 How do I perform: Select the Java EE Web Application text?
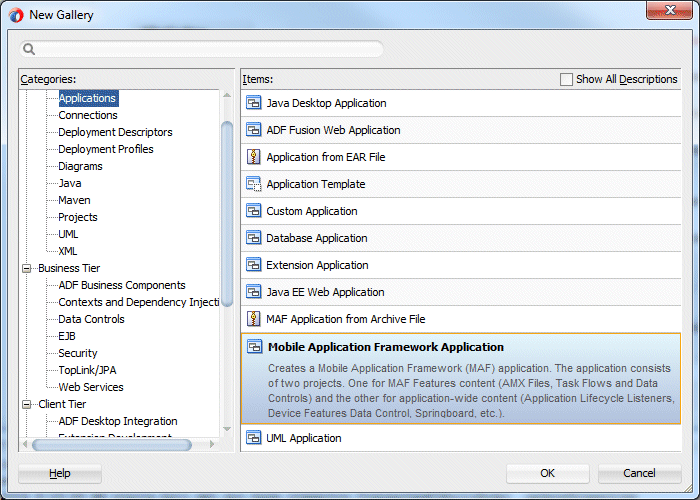tap(325, 292)
